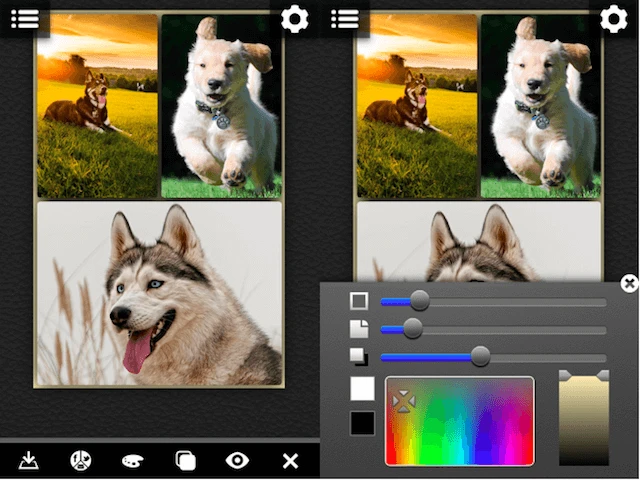Open the collage layout picker icon

tap(81, 460)
